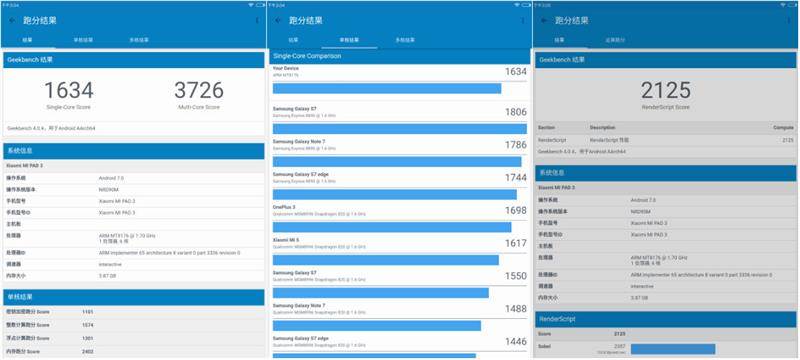
Task: Tap Xiaomi MI PAD 3 title on right screen
Action: point(557,188)
